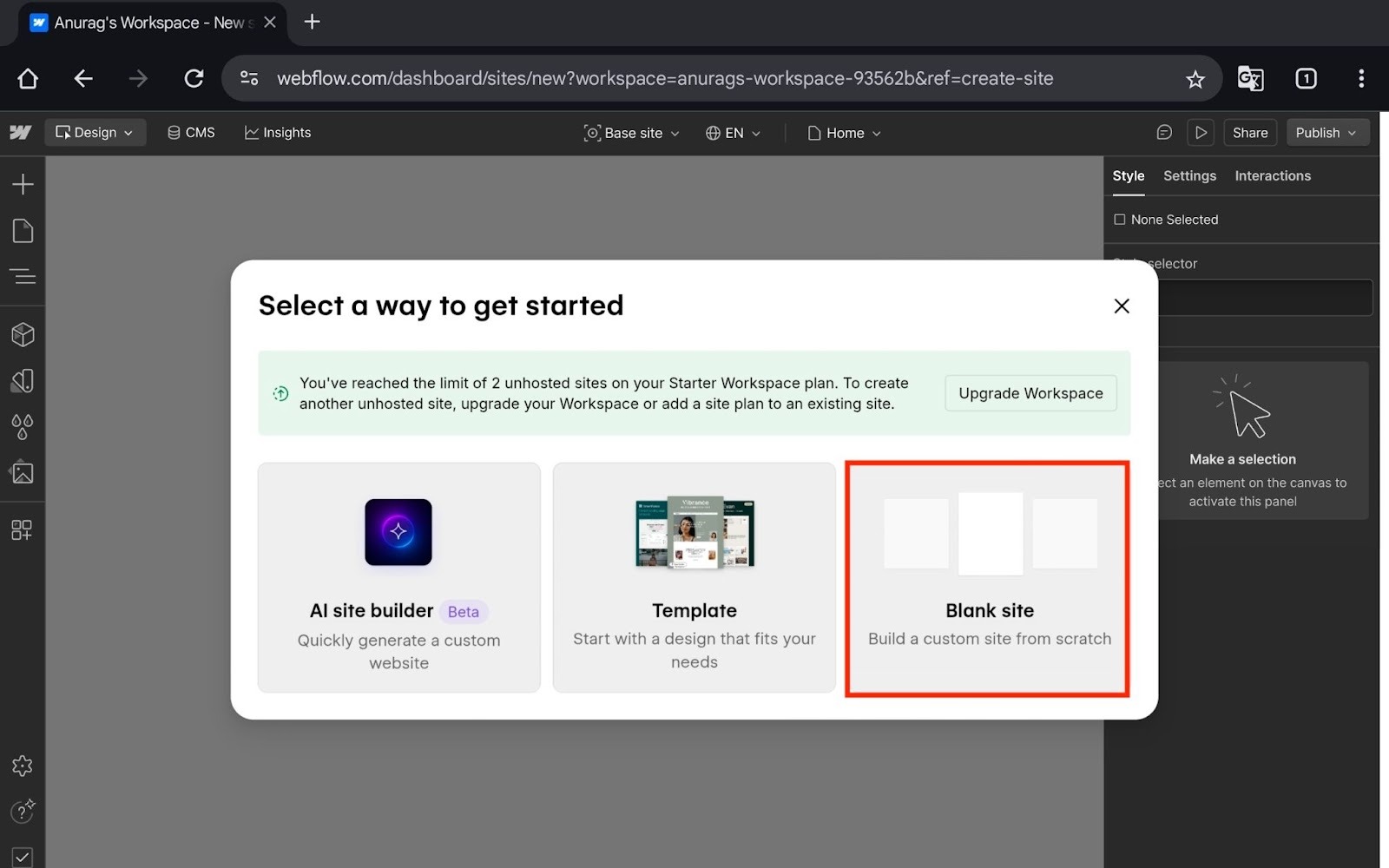Open the Assets image icon
This screenshot has height=868, width=1389.
click(23, 472)
